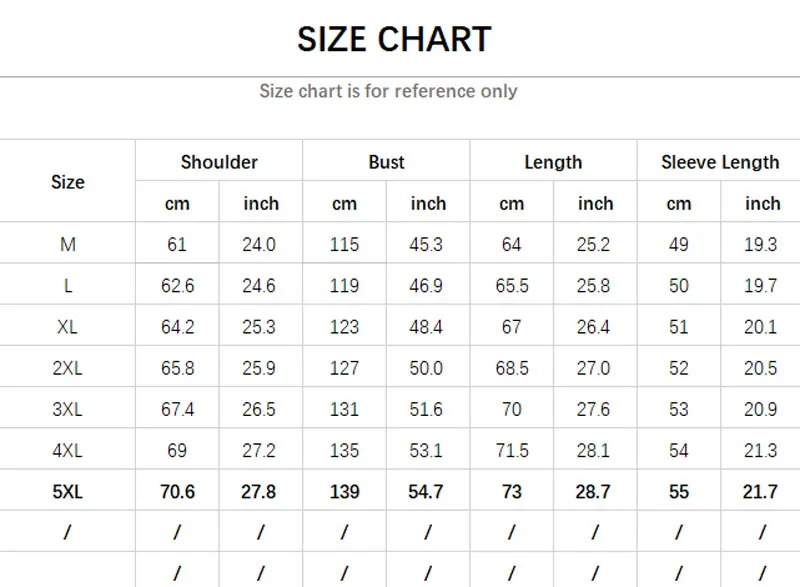Select sleeve cm value 50 in L row
This screenshot has height=587, width=800.
tap(679, 286)
